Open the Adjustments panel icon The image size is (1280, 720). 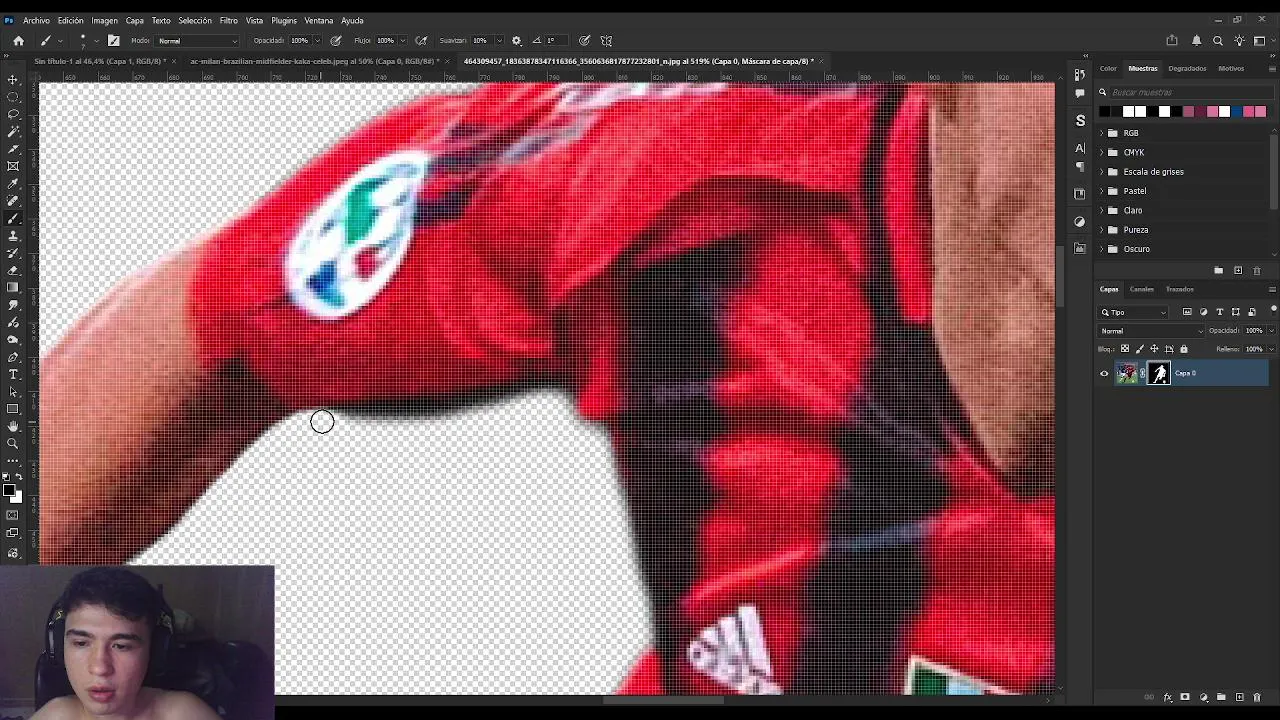point(1080,221)
